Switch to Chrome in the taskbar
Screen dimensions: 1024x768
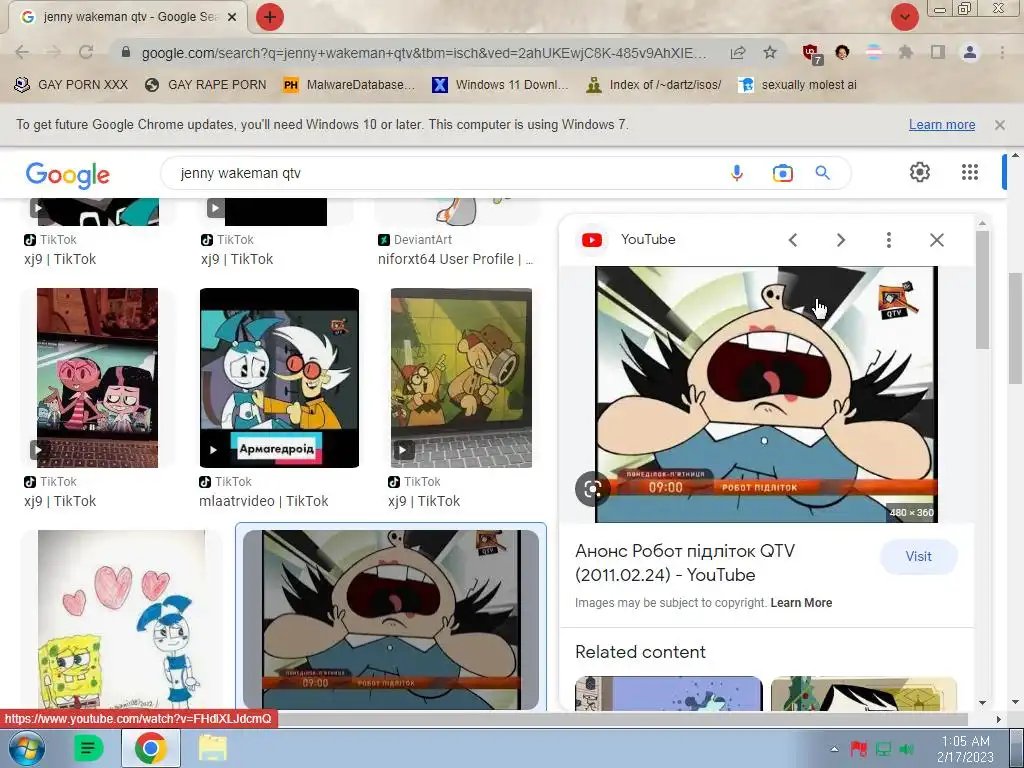(150, 748)
